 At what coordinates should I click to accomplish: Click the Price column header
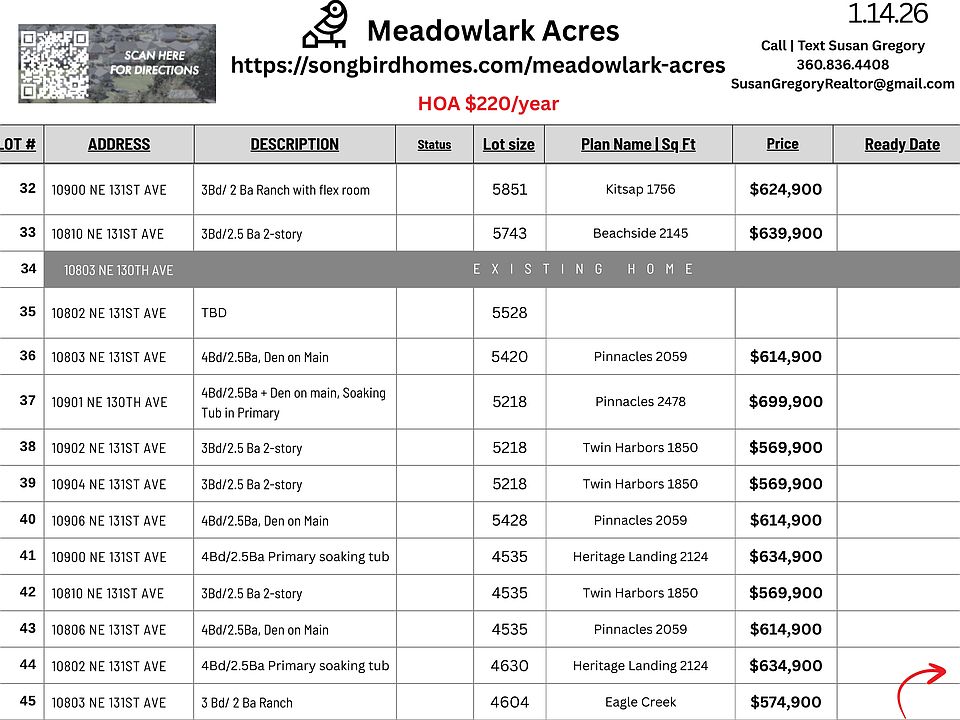point(782,144)
